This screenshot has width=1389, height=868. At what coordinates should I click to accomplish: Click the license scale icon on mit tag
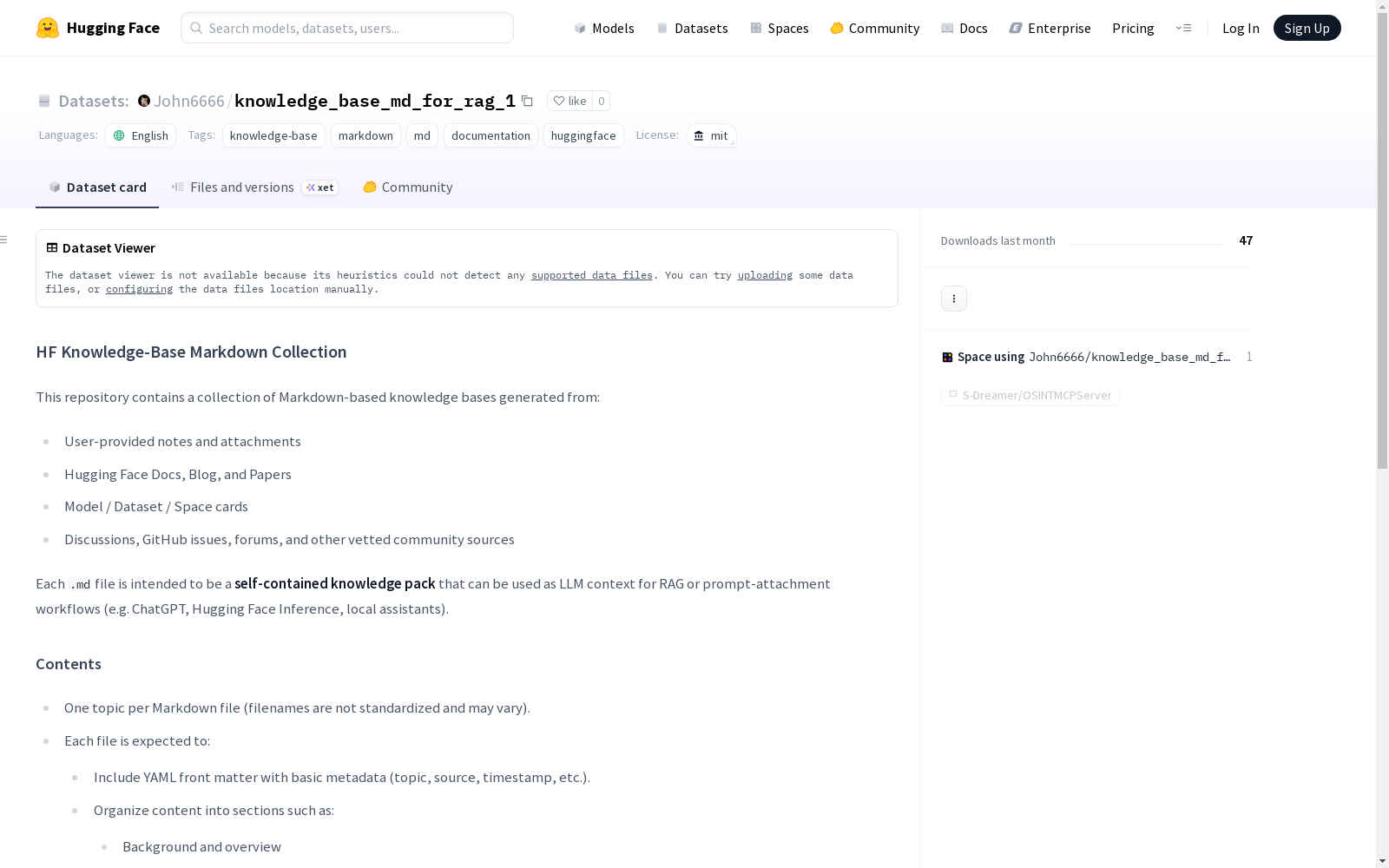(x=699, y=135)
